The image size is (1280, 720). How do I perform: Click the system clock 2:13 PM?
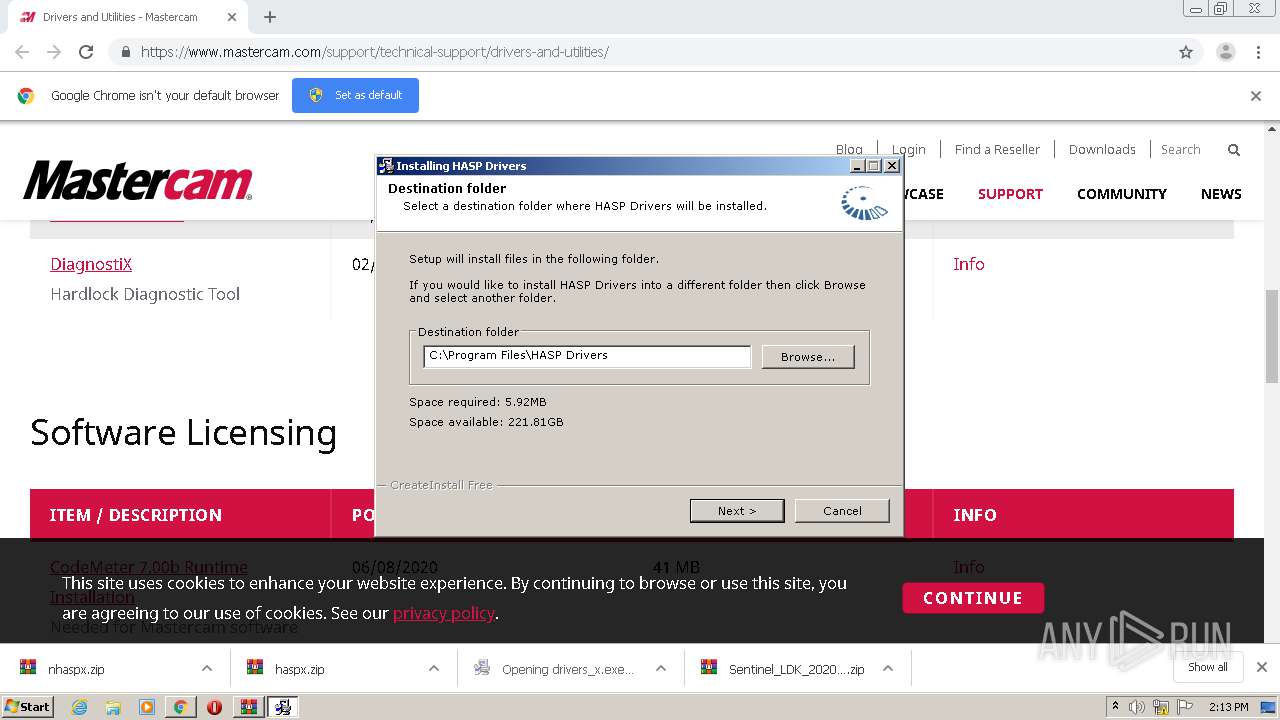pyautogui.click(x=1229, y=707)
